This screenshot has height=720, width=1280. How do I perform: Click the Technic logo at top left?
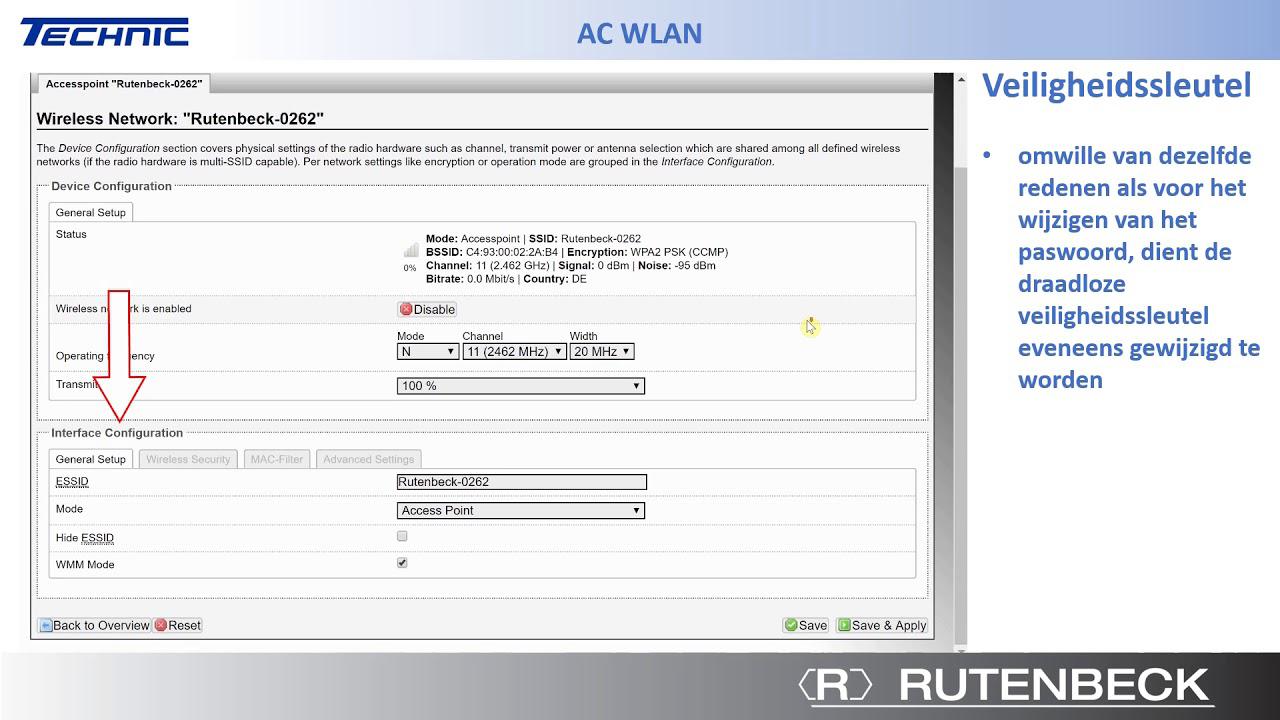[104, 32]
